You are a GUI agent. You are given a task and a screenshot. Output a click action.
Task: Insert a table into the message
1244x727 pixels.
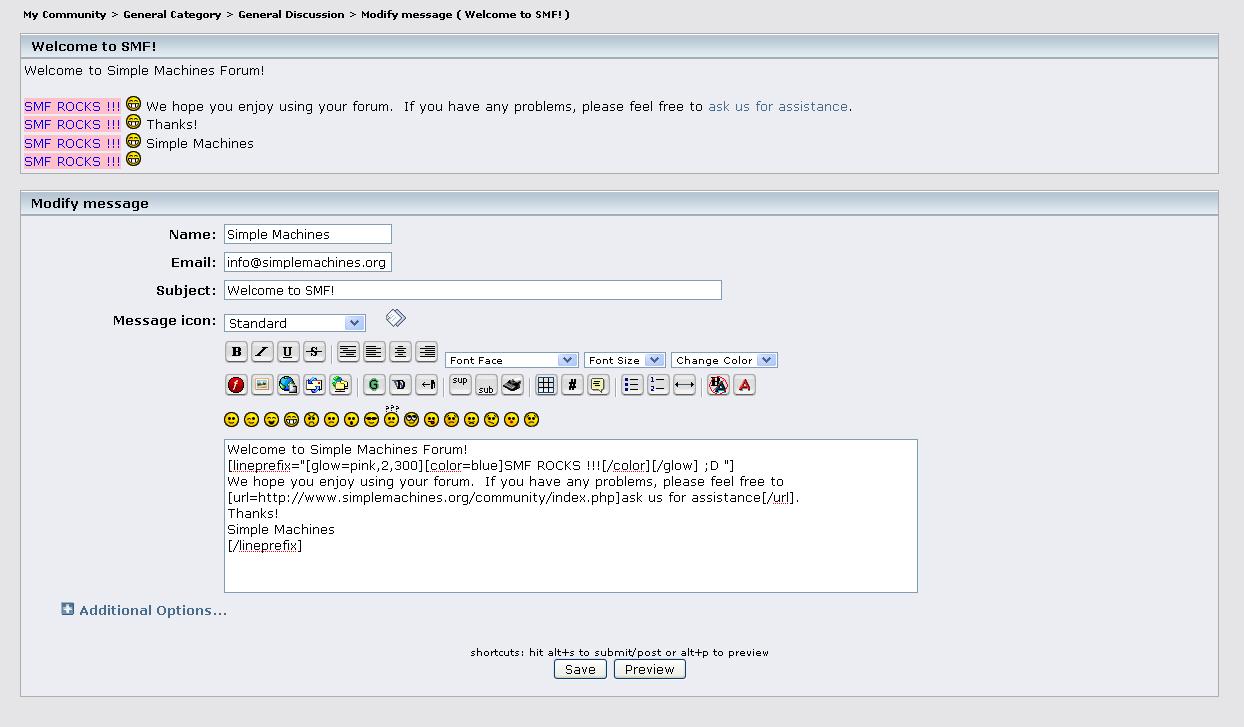[x=546, y=385]
